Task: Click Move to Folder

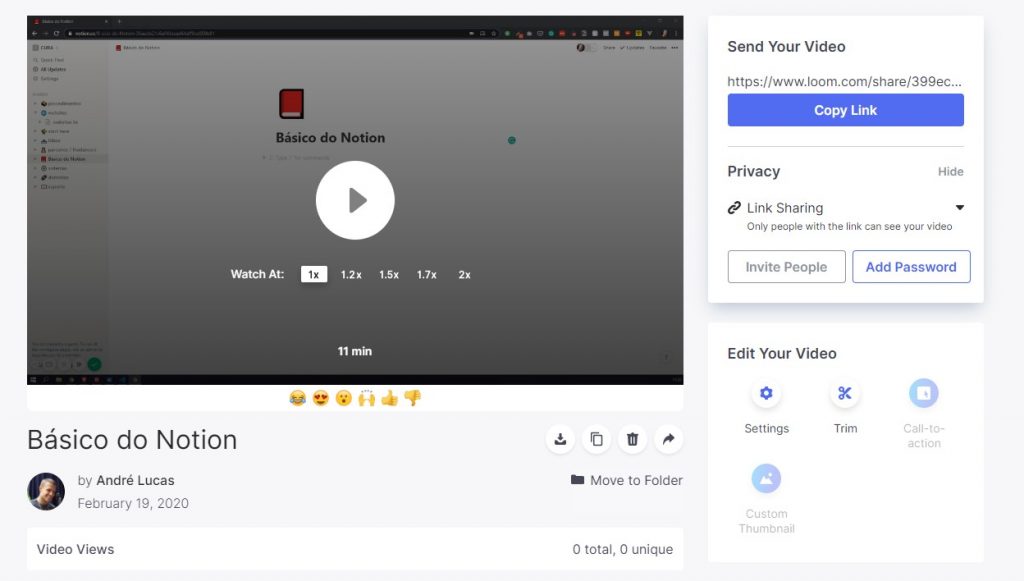Action: click(626, 480)
